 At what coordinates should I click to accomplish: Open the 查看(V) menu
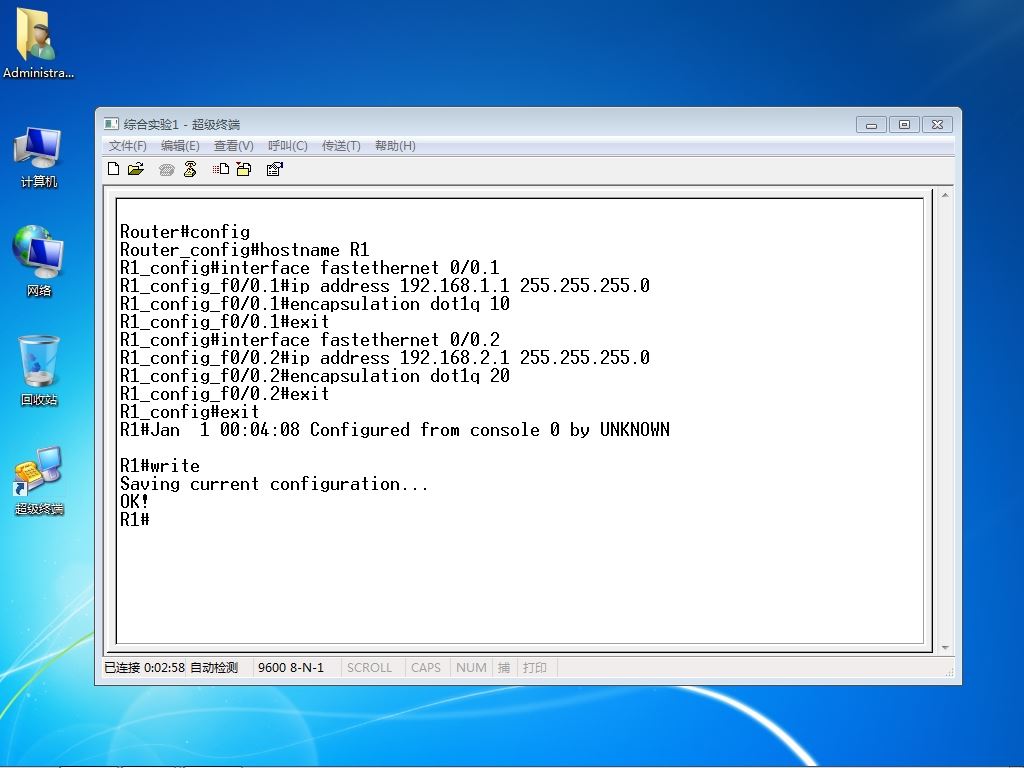[x=234, y=146]
